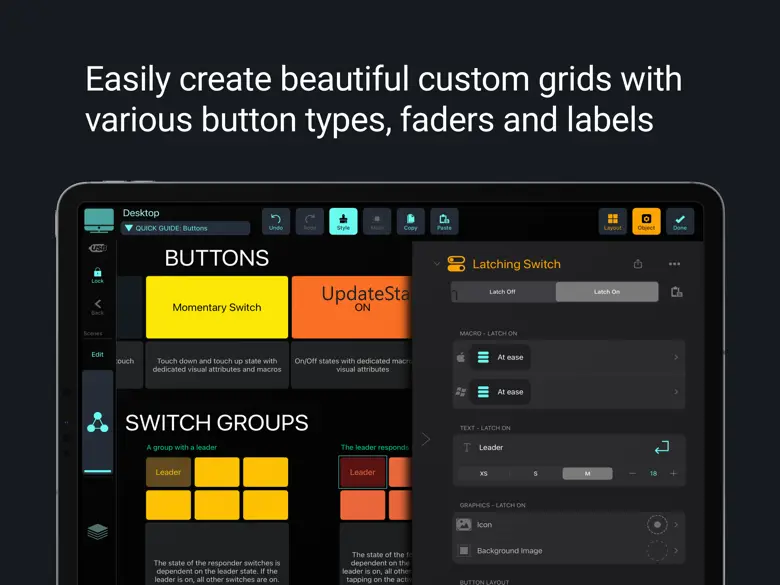This screenshot has width=780, height=585.
Task: Click the Undo icon in toolbar
Action: coord(276,221)
